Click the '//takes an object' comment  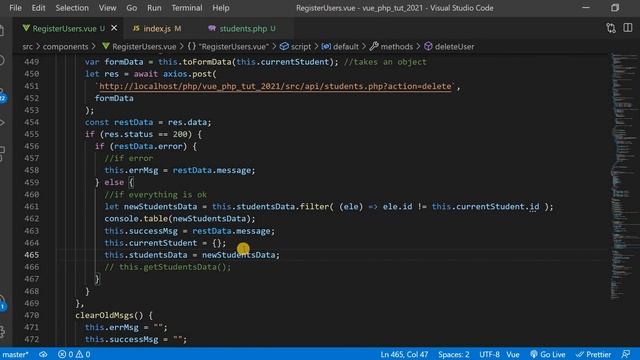(385, 62)
